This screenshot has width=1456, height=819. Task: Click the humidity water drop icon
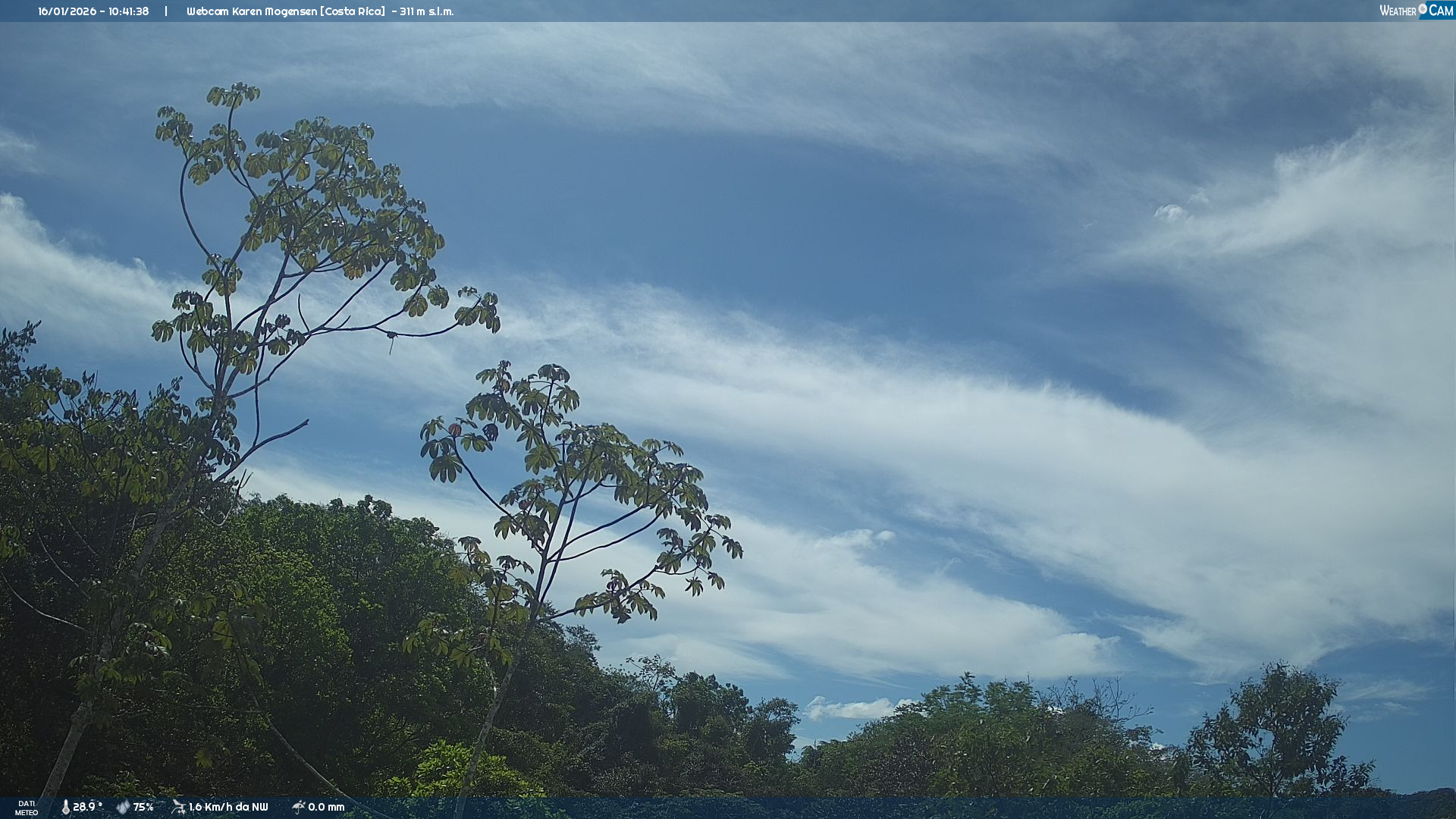[x=123, y=807]
